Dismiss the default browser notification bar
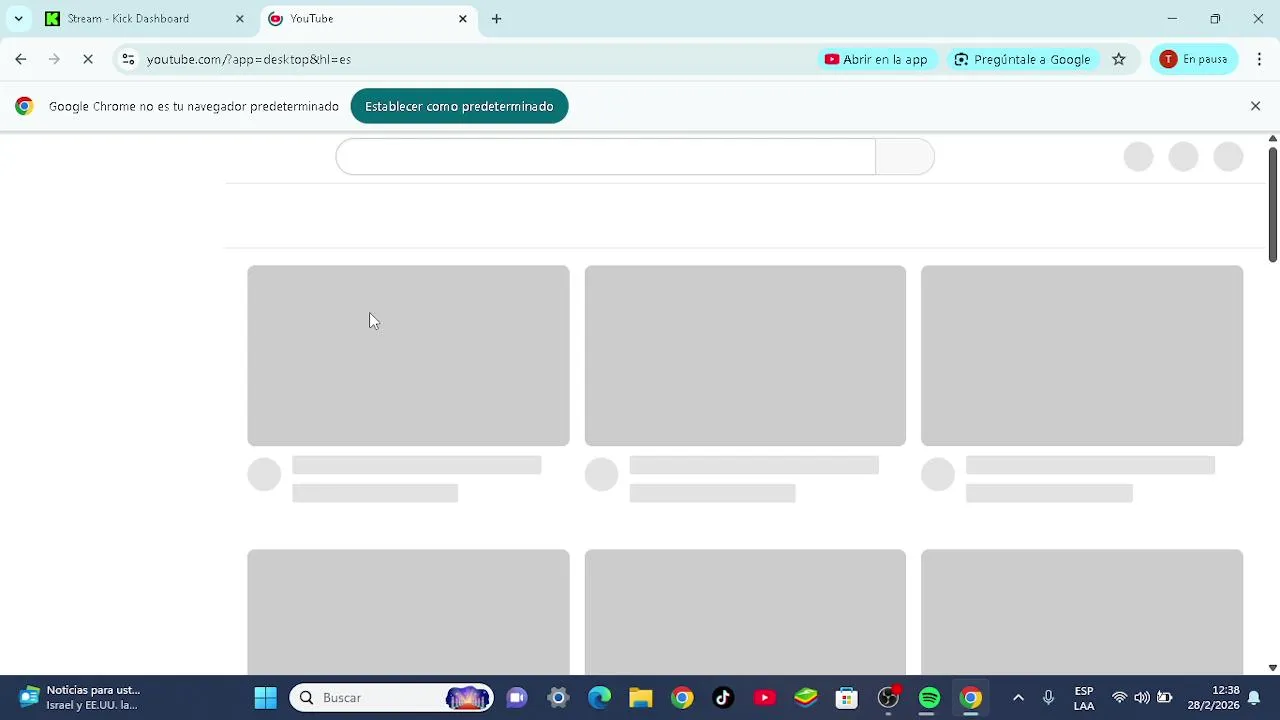 pyautogui.click(x=1256, y=106)
